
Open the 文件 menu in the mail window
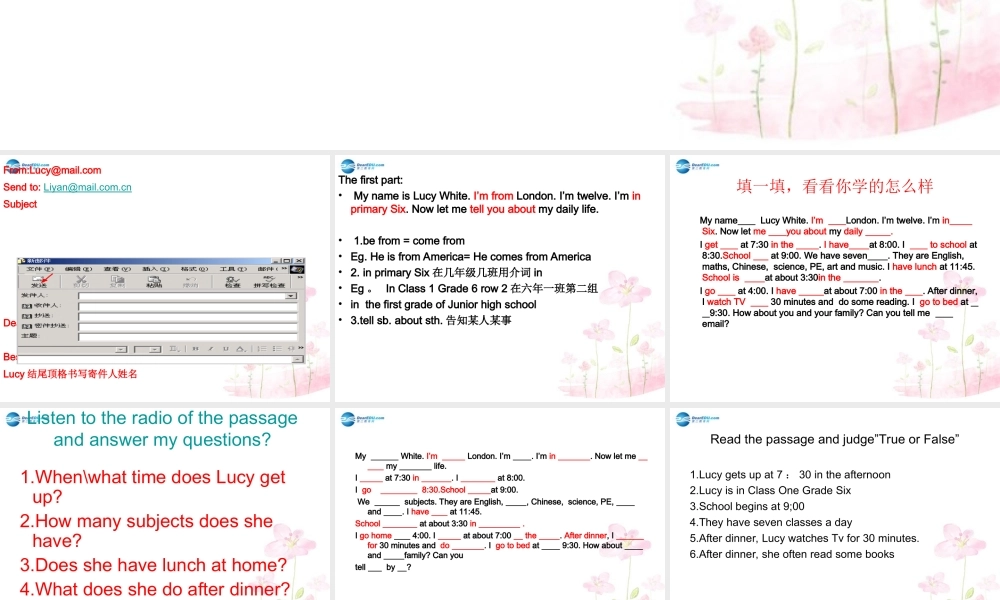point(40,269)
